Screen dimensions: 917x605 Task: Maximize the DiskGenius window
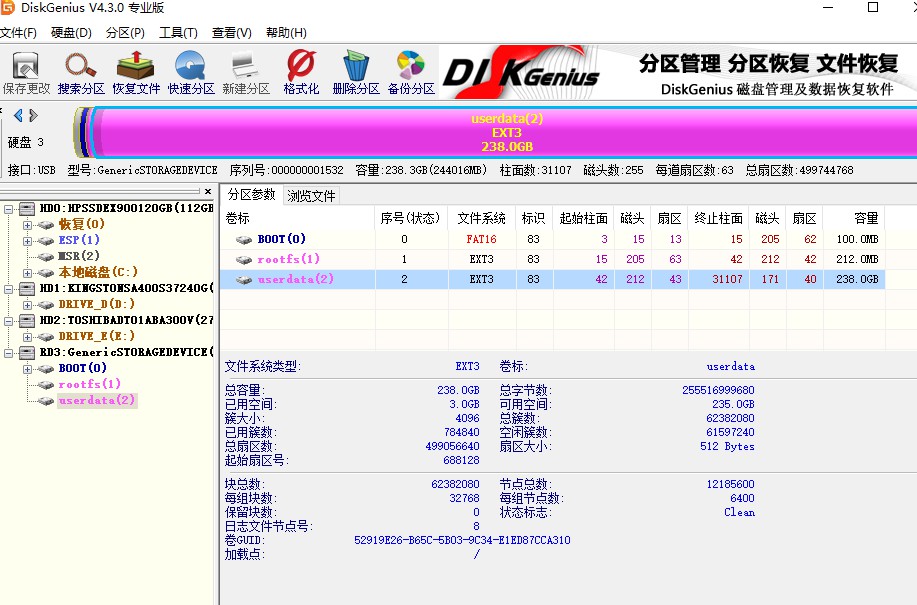pos(873,8)
